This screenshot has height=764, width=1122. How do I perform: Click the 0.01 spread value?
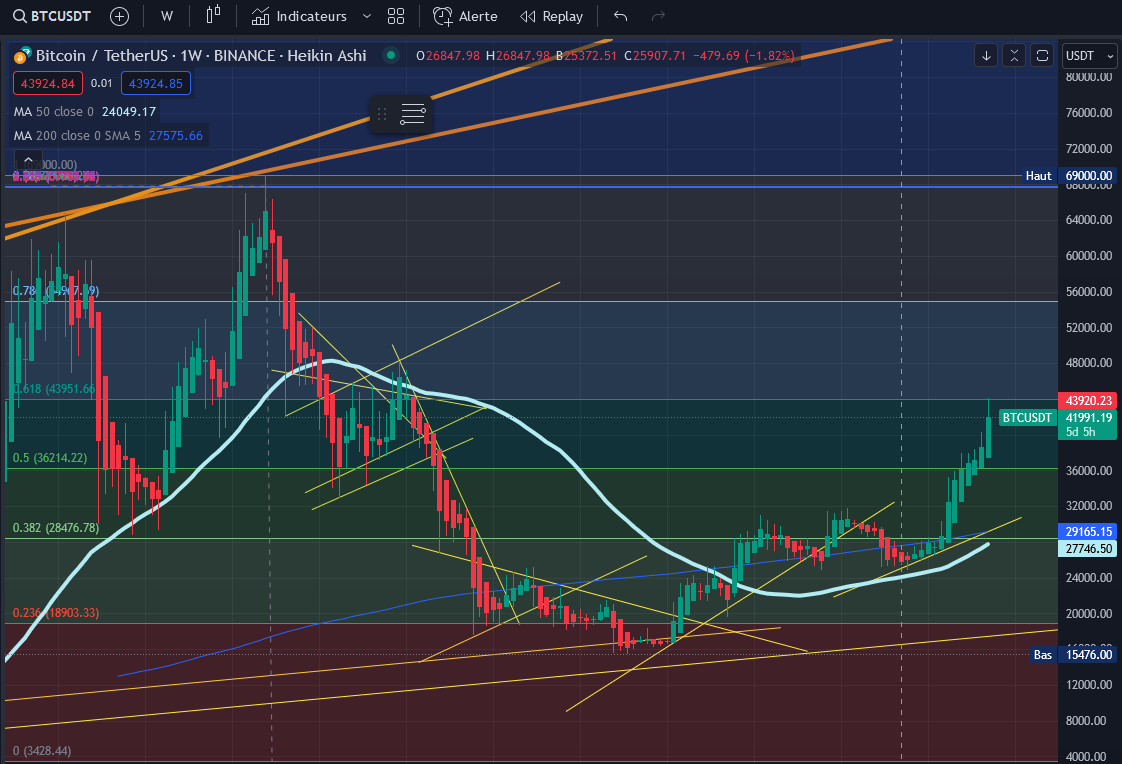pos(102,83)
